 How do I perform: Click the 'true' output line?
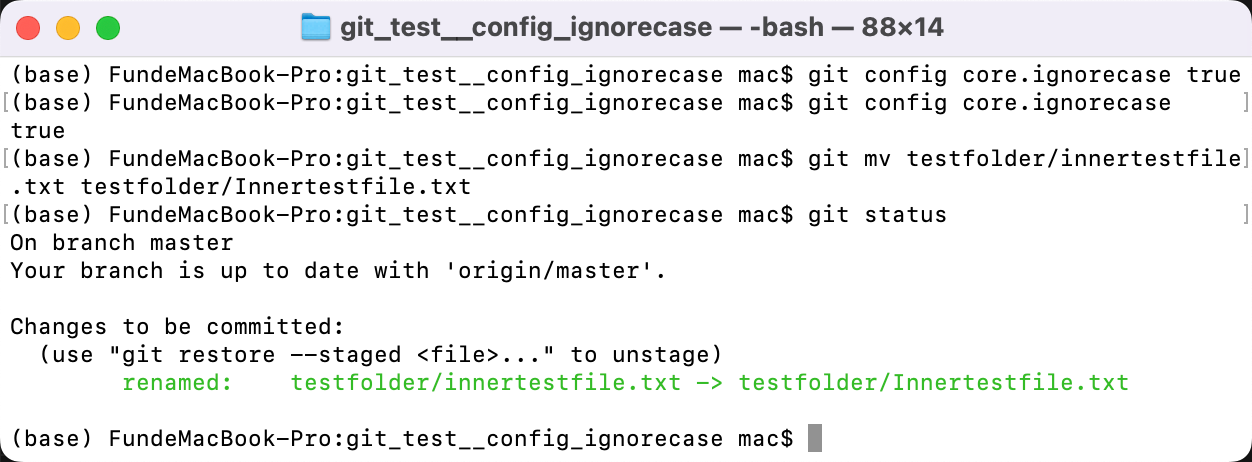tap(38, 130)
